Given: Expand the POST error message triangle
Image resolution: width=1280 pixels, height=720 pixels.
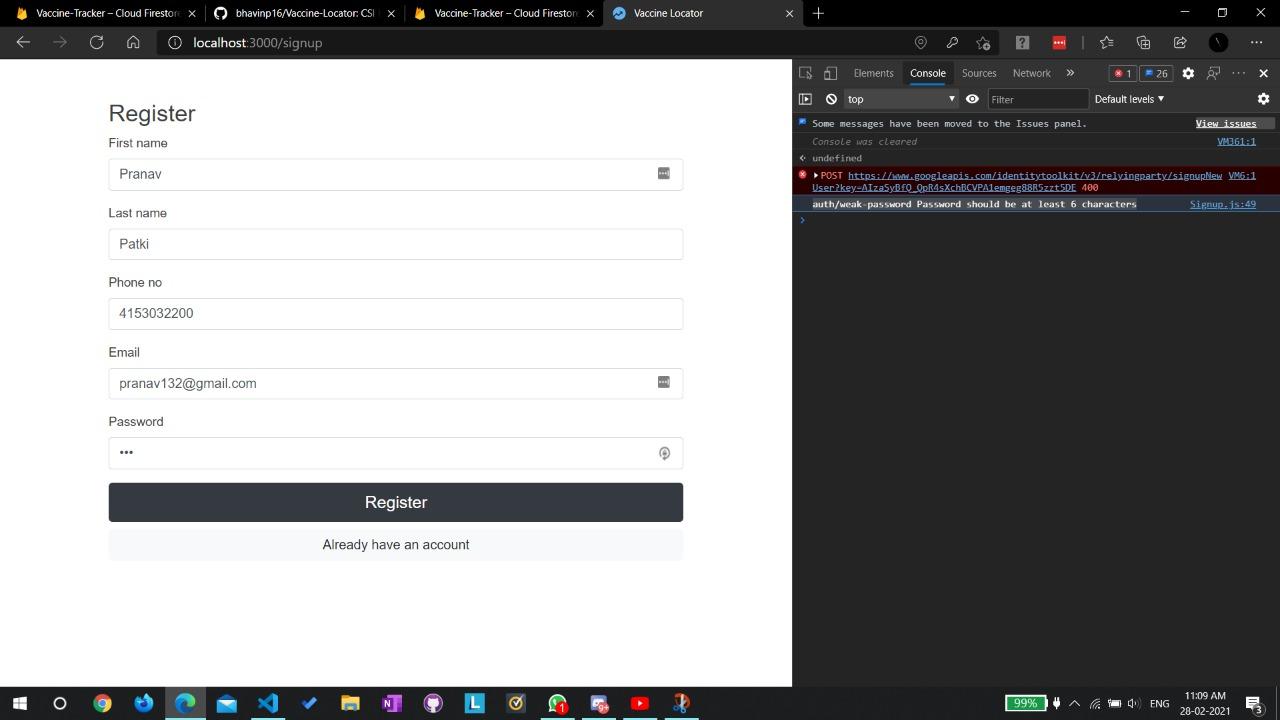Looking at the screenshot, I should 816,176.
